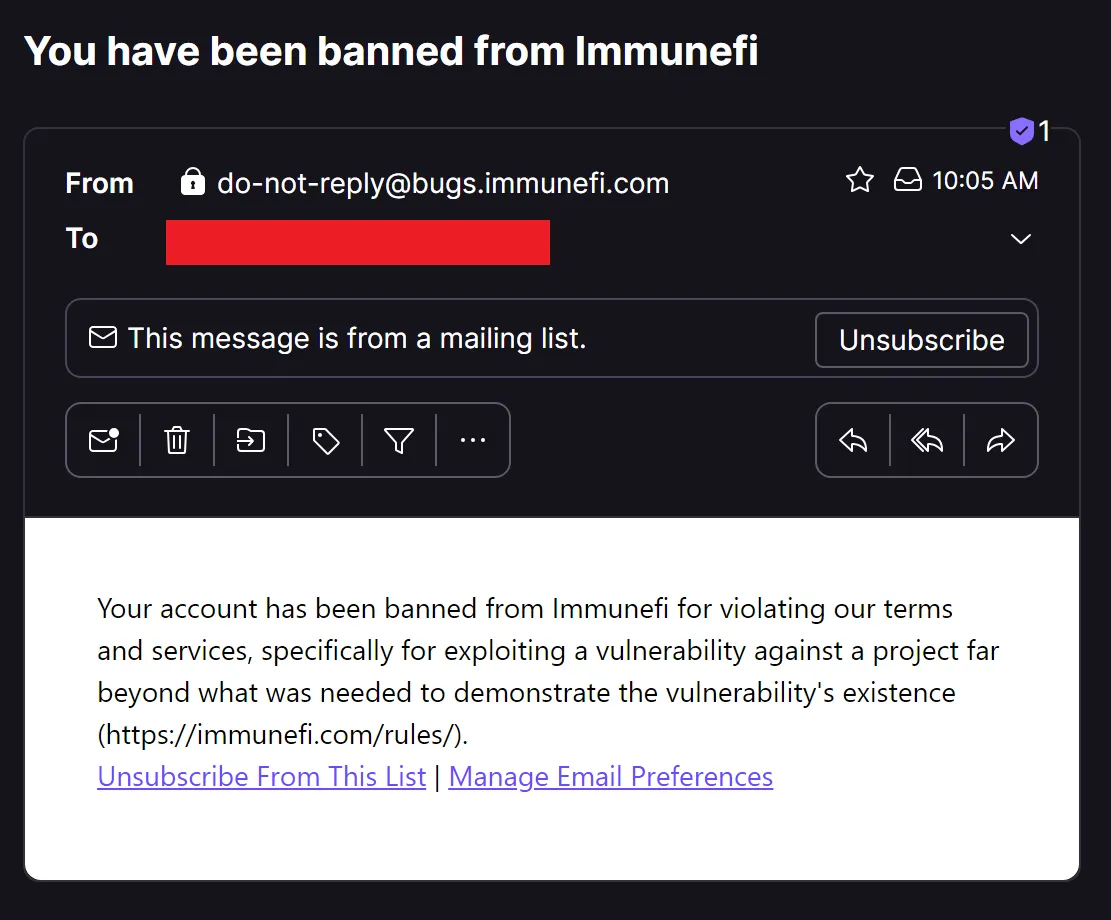Click the sender encryption lock icon
Image resolution: width=1111 pixels, height=920 pixels.
[192, 182]
